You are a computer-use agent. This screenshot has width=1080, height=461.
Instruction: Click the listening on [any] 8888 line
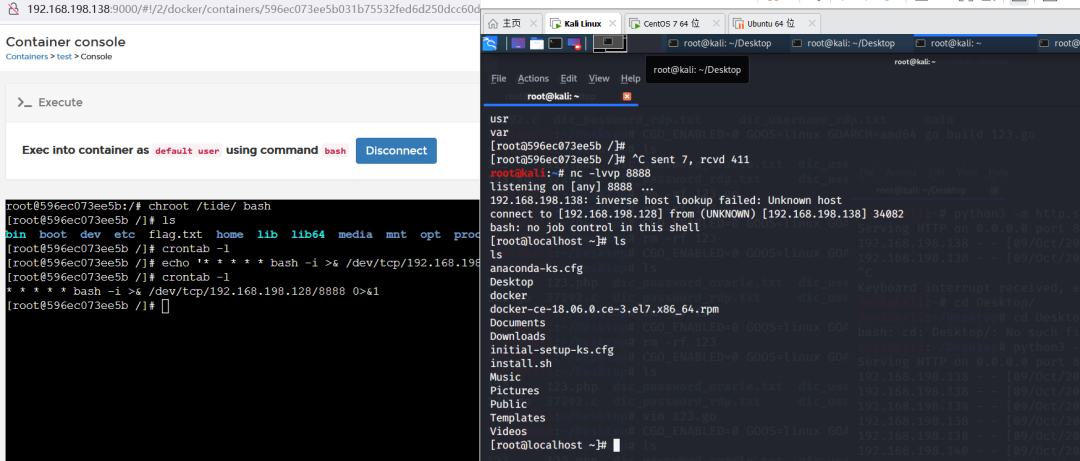pyautogui.click(x=572, y=187)
